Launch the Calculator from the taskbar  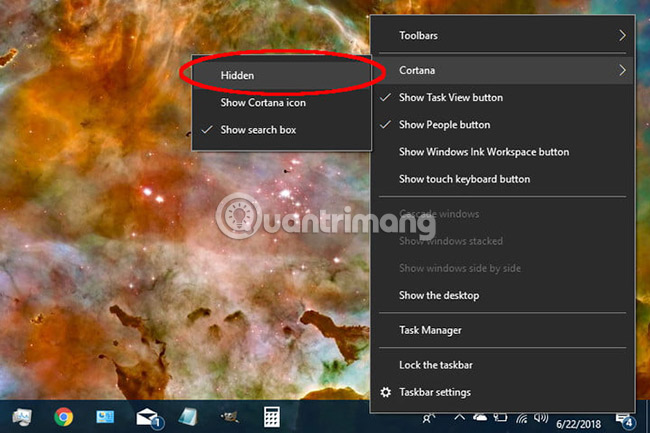(x=272, y=416)
